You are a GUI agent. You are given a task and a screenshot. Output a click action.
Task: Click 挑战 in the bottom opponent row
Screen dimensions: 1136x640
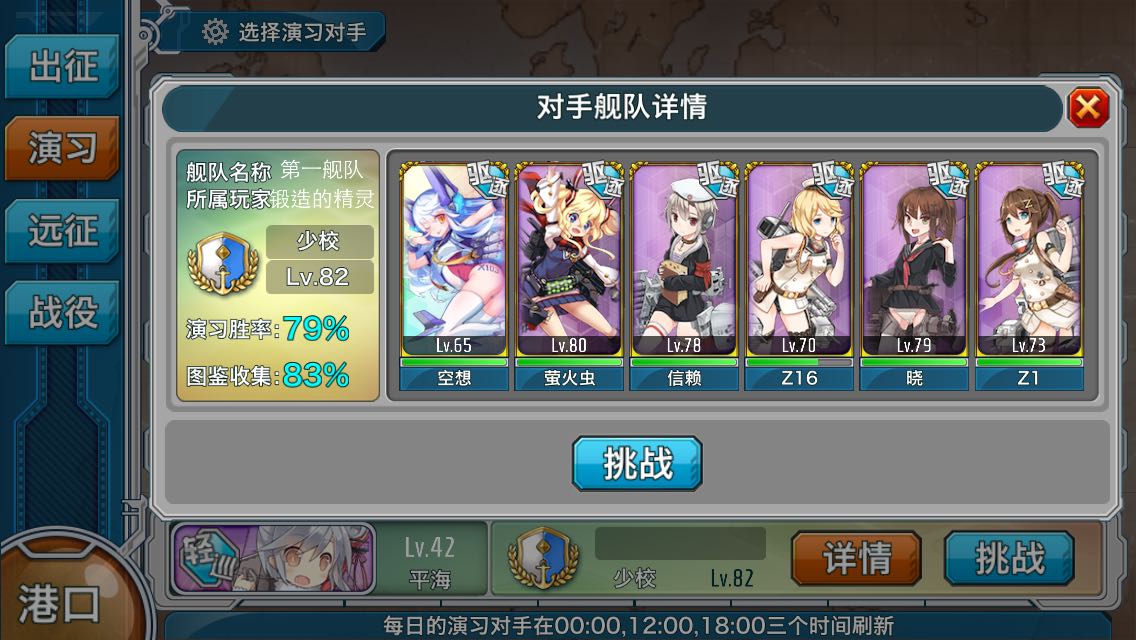tap(1009, 558)
